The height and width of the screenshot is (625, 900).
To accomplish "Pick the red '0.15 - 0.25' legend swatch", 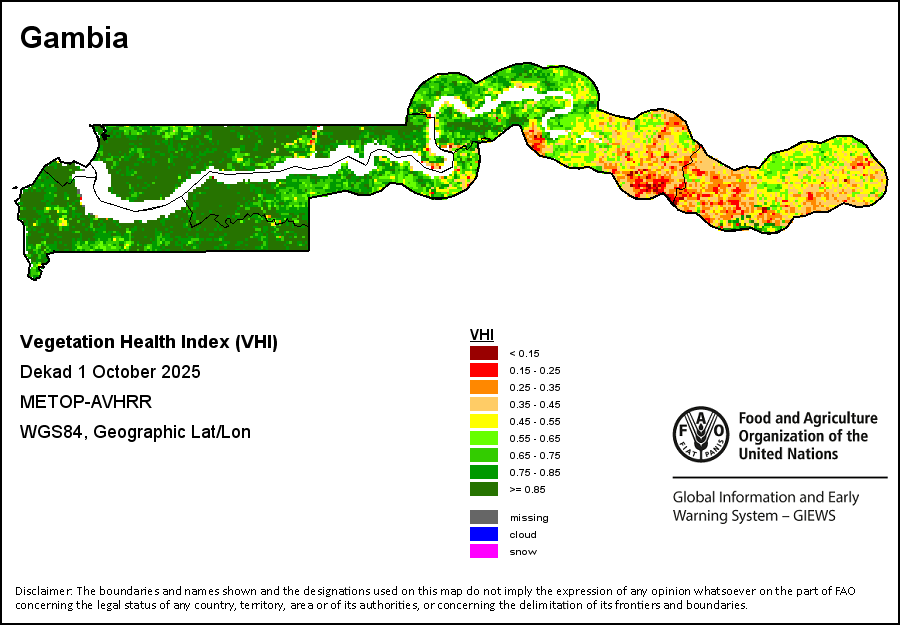I will point(483,370).
